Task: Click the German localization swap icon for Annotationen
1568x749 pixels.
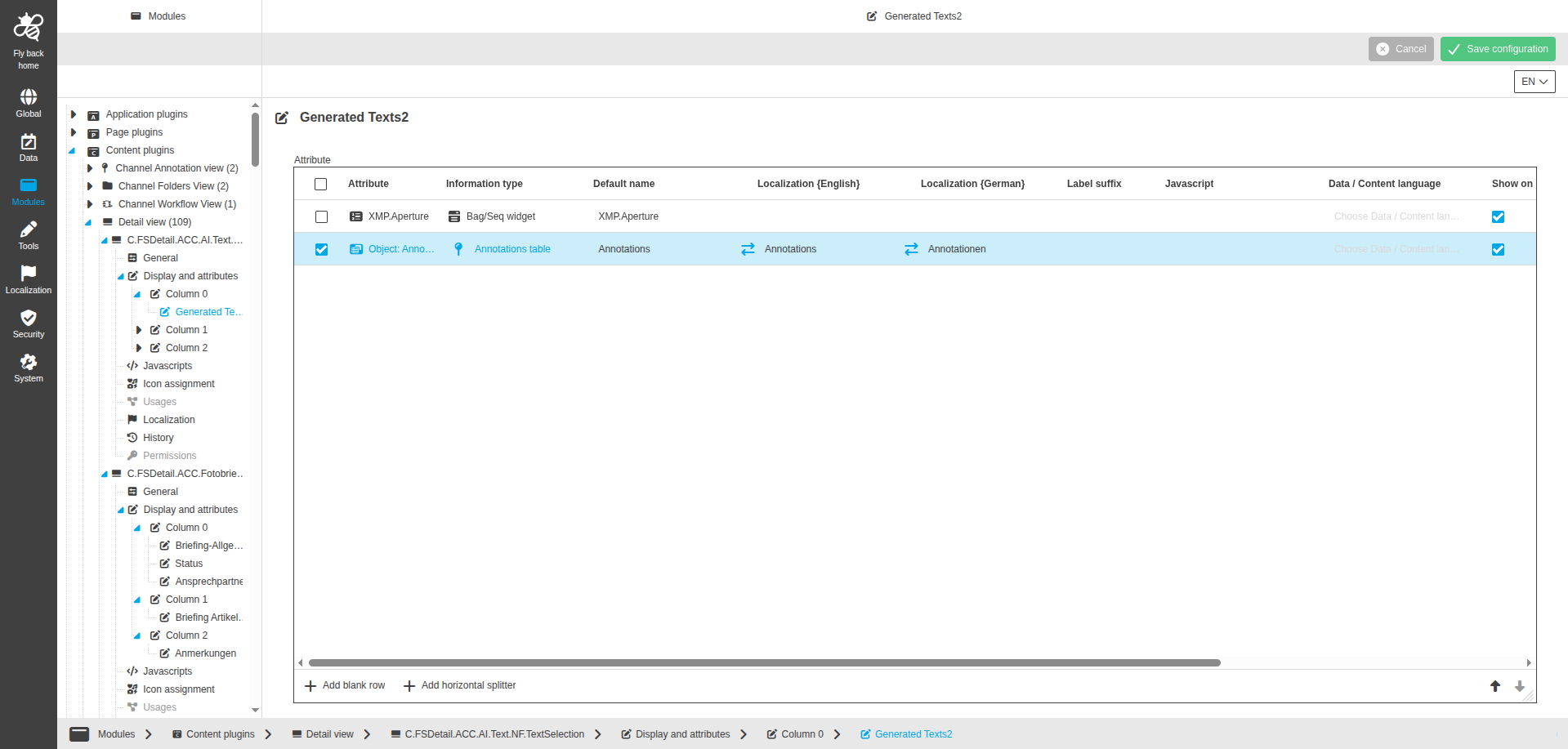Action: (x=911, y=249)
